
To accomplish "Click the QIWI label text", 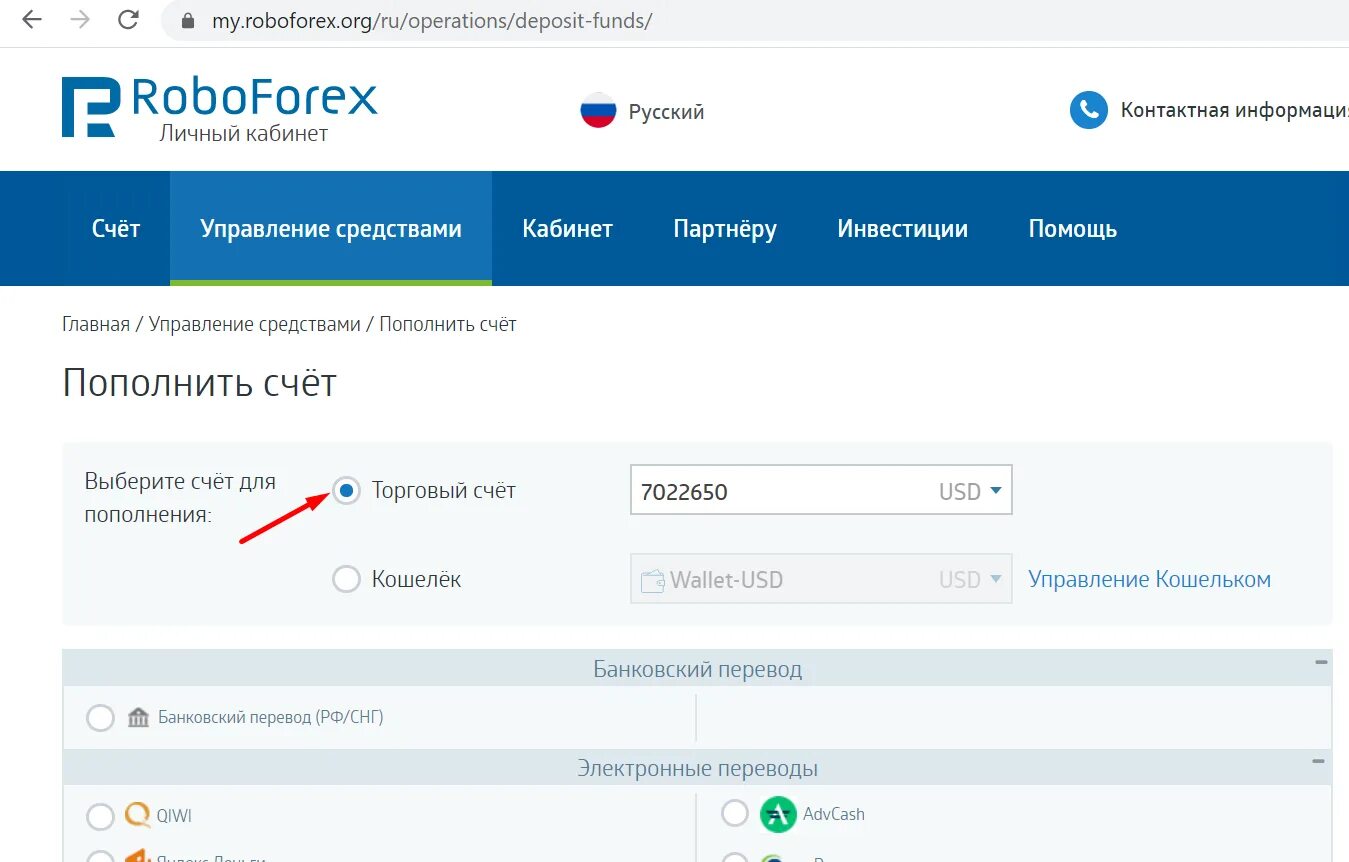I will 174,816.
